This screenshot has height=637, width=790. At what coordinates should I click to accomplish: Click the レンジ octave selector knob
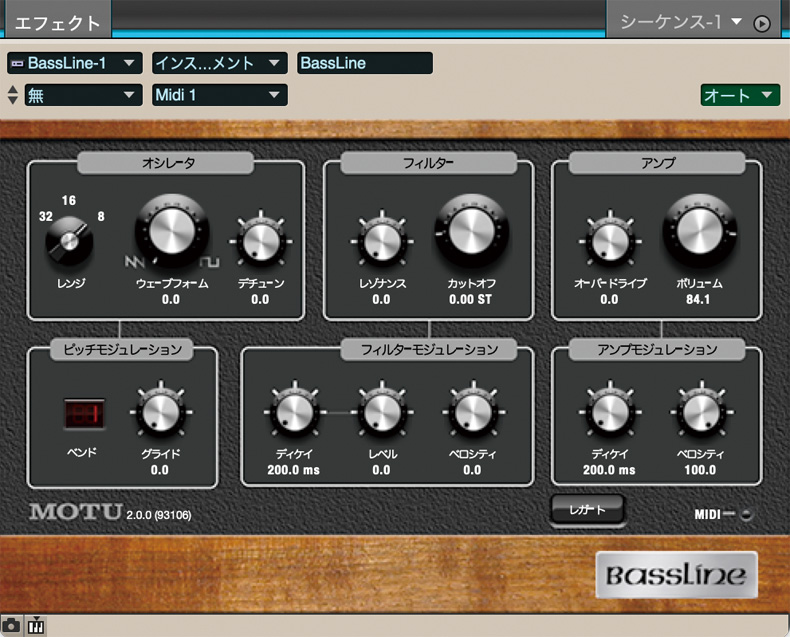(x=69, y=241)
